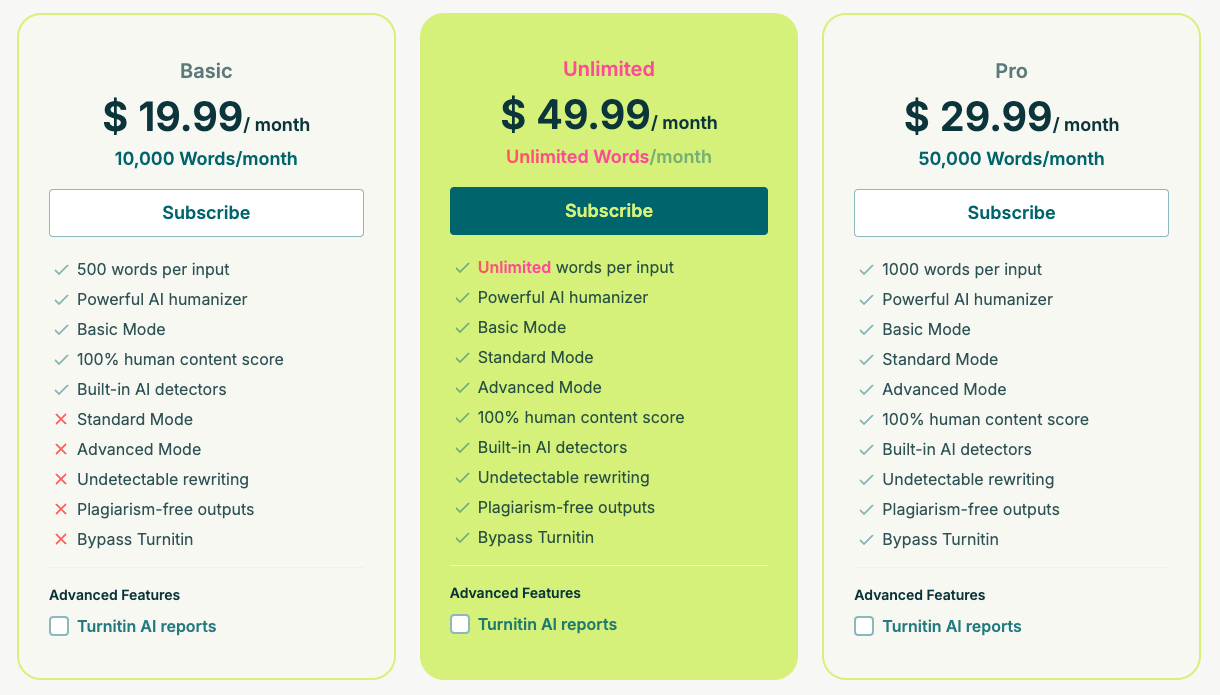Select the '$ 49.99 / month' price text
The image size is (1220, 695).
pyautogui.click(x=608, y=113)
